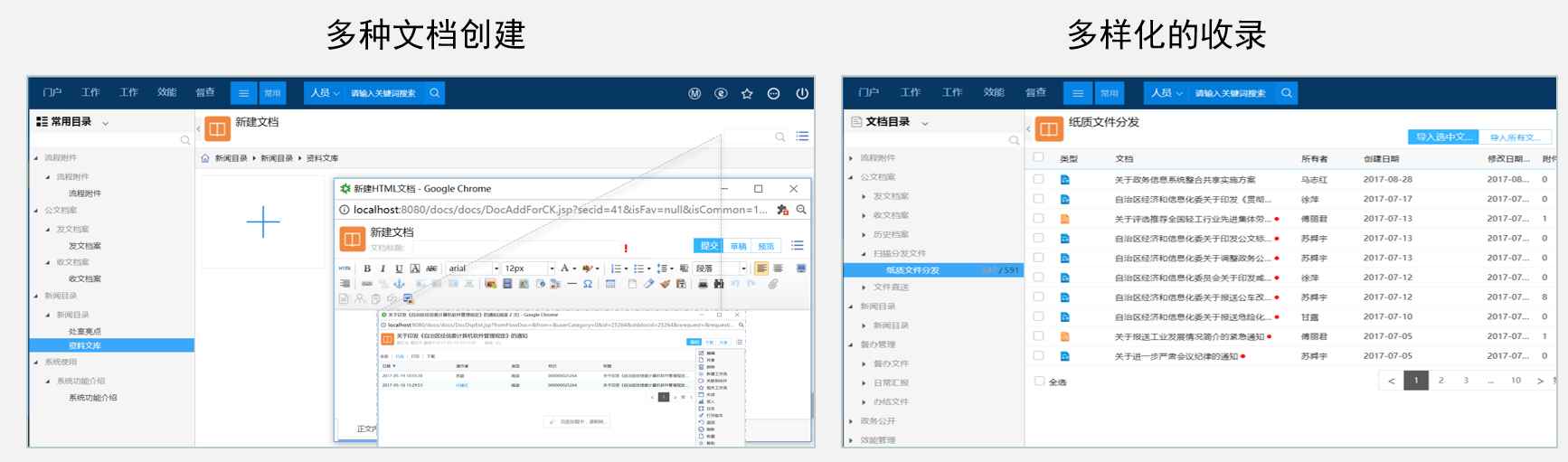The height and width of the screenshot is (462, 1568).
Task: Click the hamburger menu icon in left header
Action: (x=243, y=93)
